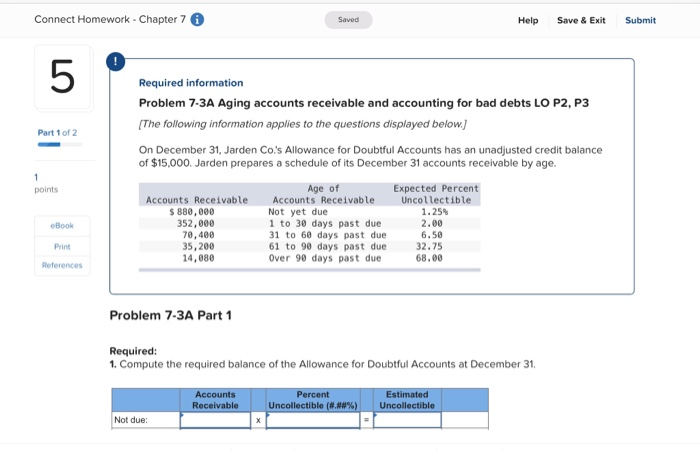Click the Estimated Uncollectible input for Not due
700x452 pixels.
tap(407, 420)
